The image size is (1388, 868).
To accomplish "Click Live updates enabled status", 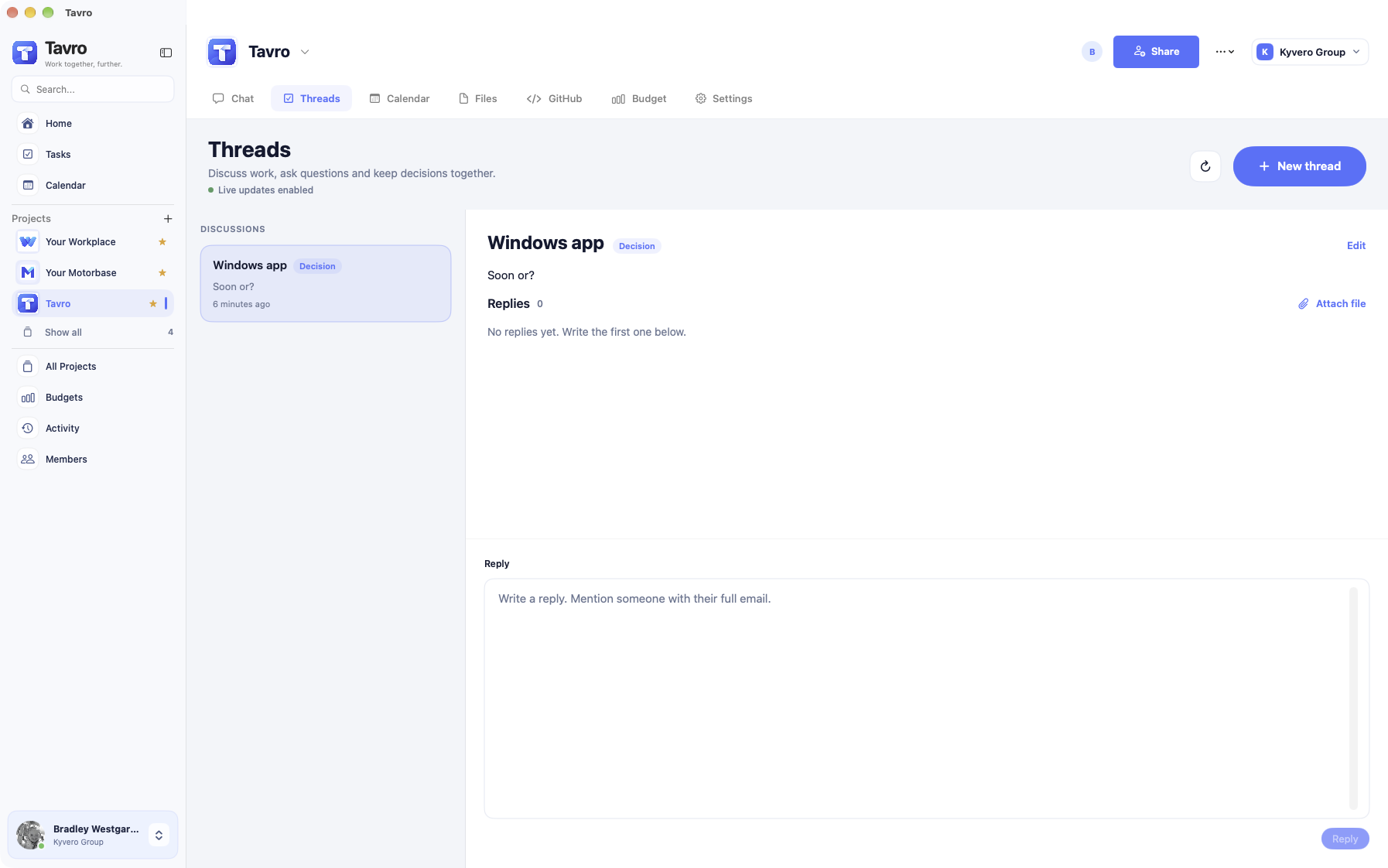I will 261,190.
